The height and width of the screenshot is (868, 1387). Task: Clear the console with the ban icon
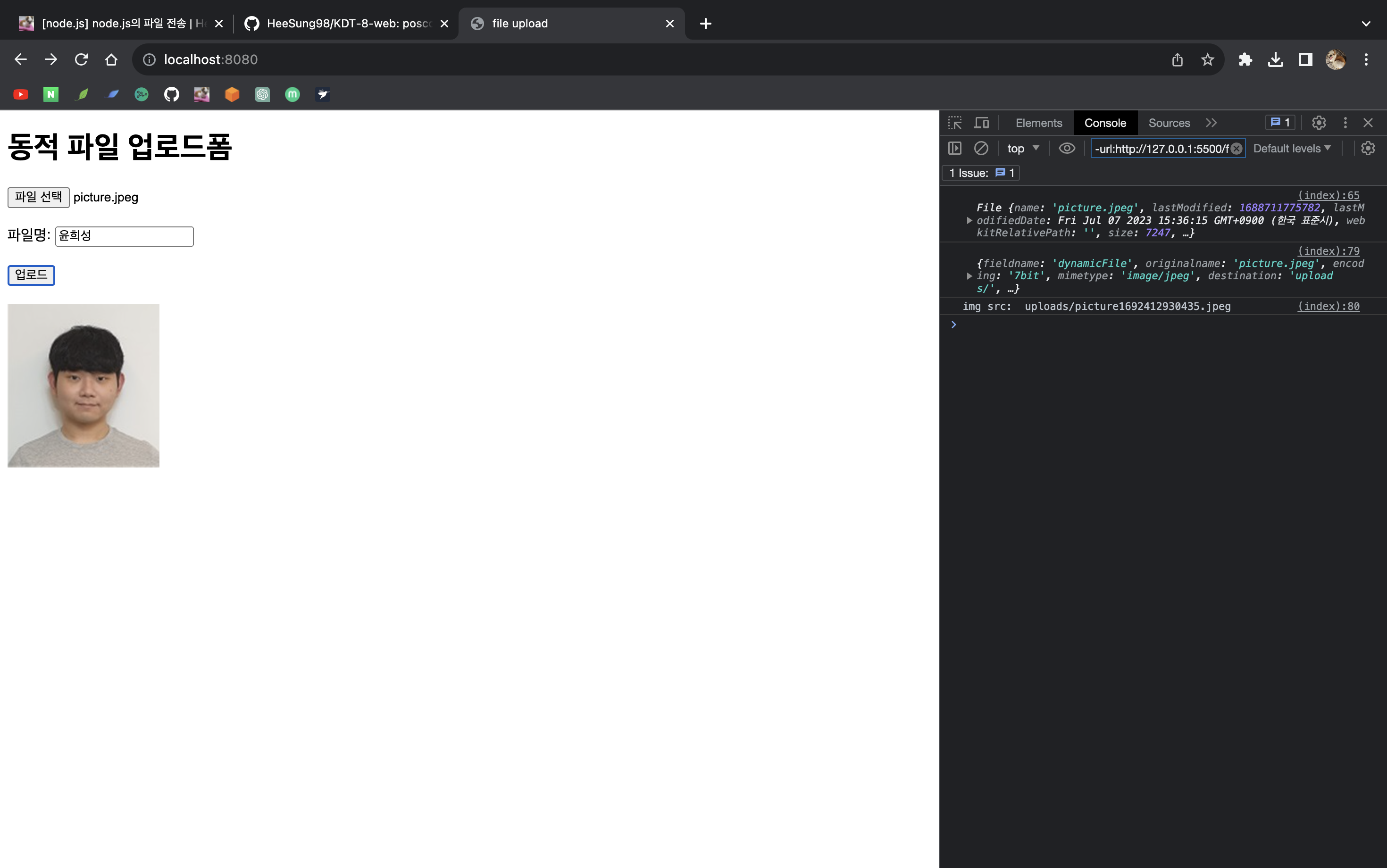pyautogui.click(x=981, y=149)
